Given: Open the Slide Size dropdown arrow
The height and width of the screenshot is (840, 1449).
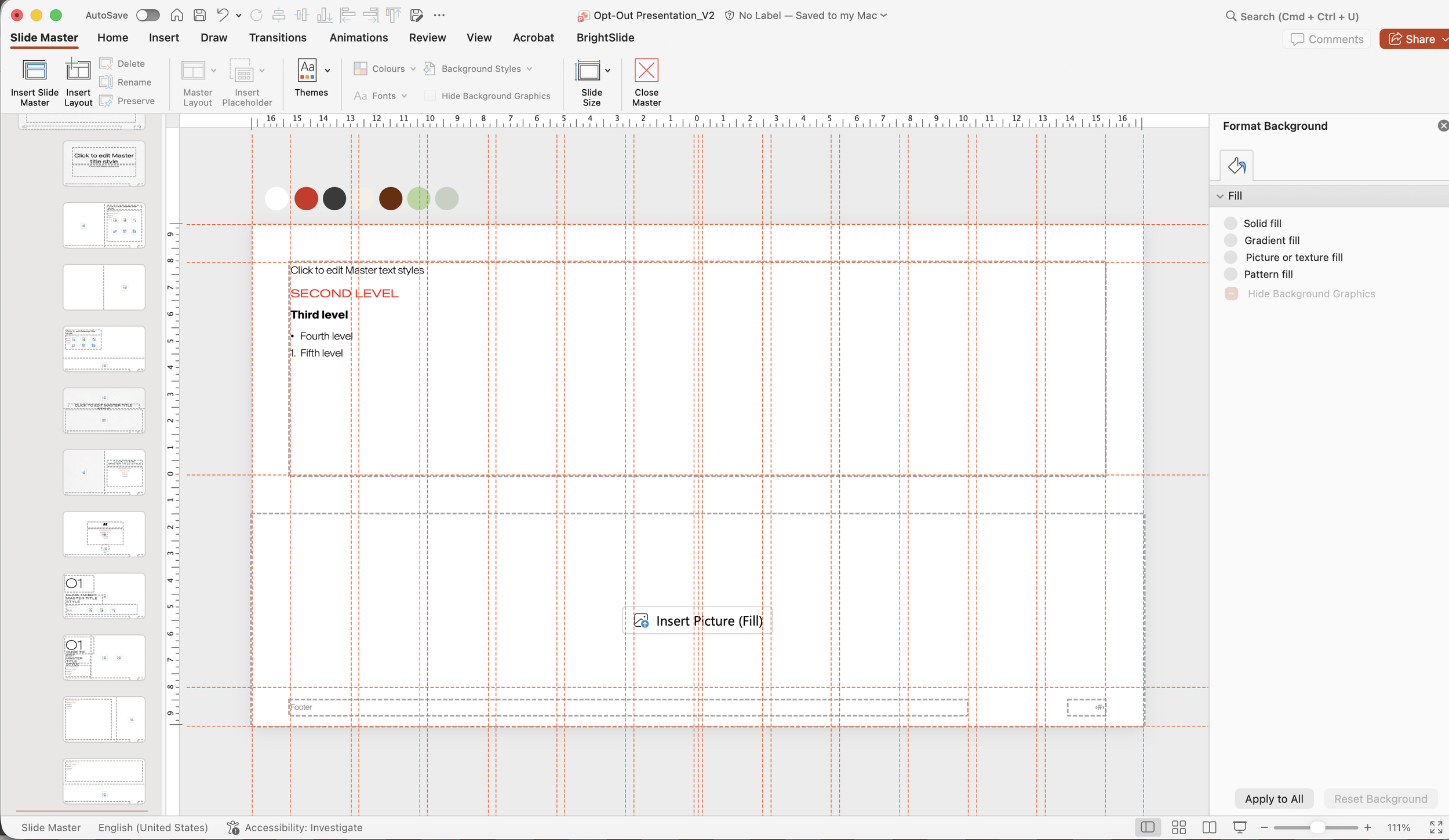Looking at the screenshot, I should point(607,71).
